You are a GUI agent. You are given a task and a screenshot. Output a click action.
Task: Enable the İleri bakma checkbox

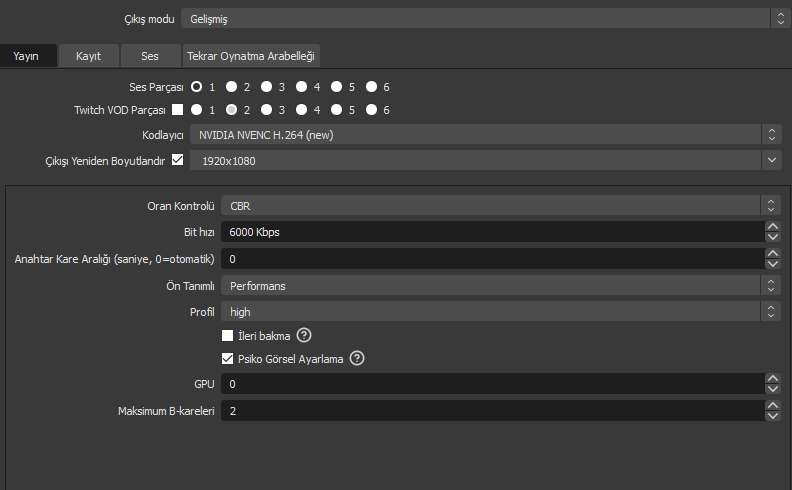click(227, 335)
